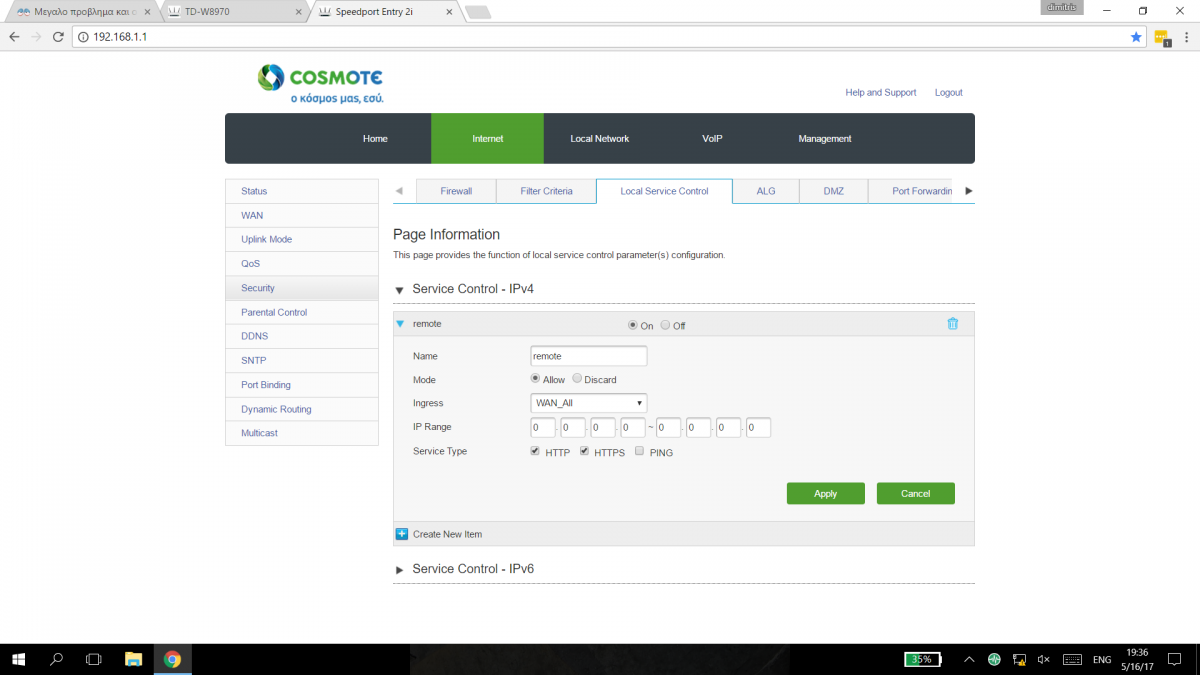Open Task View on the taskbar
Image resolution: width=1200 pixels, height=675 pixels.
pyautogui.click(x=94, y=660)
